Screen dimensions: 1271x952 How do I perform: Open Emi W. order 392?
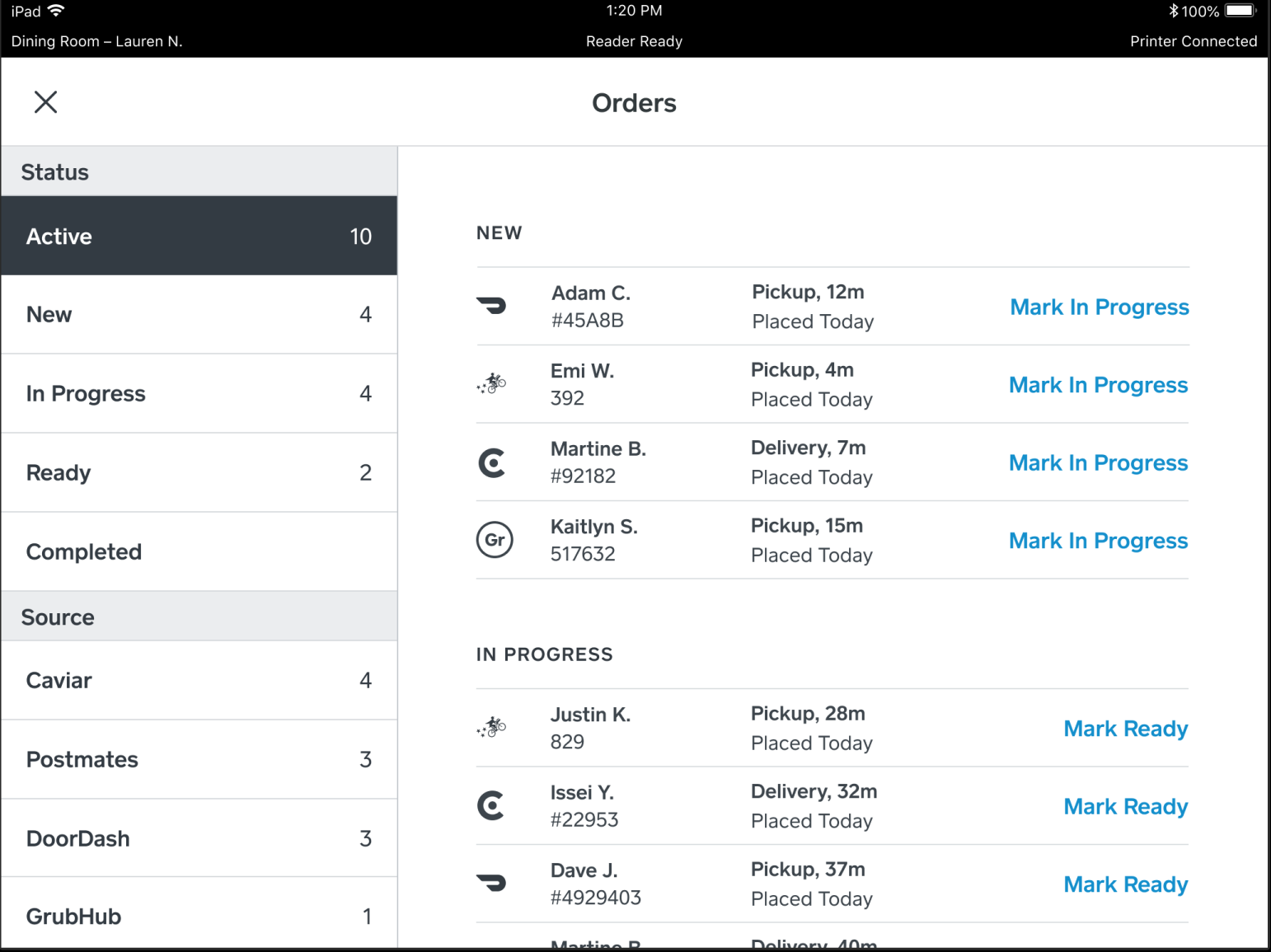832,384
